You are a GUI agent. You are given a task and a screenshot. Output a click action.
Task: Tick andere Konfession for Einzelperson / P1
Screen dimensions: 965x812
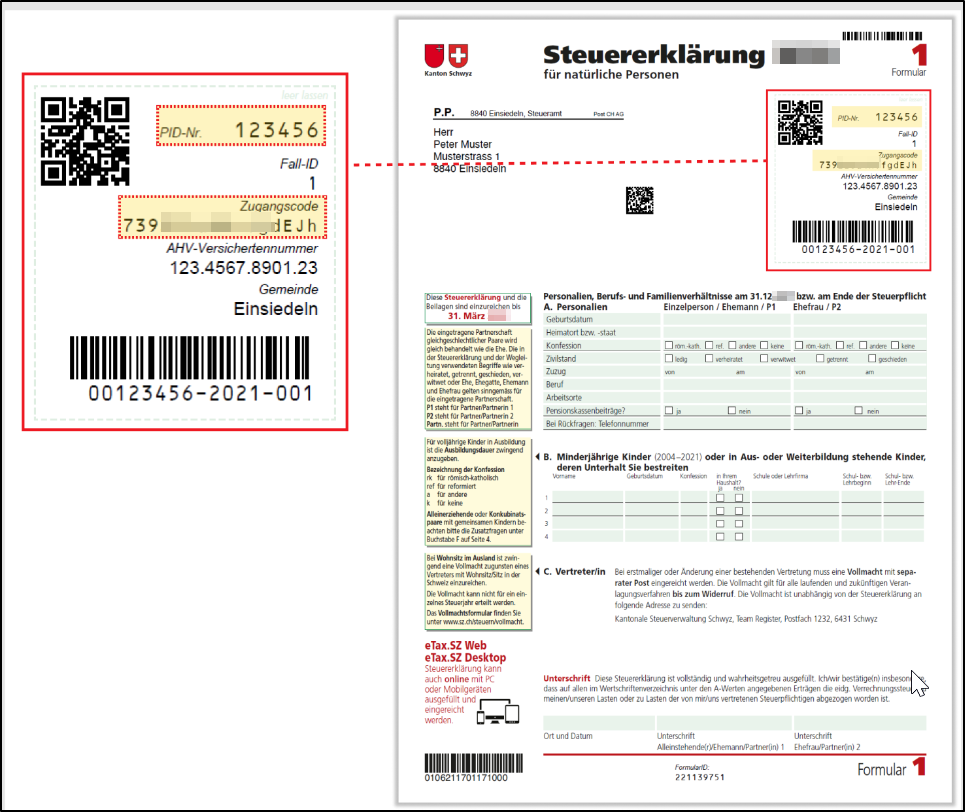732,345
